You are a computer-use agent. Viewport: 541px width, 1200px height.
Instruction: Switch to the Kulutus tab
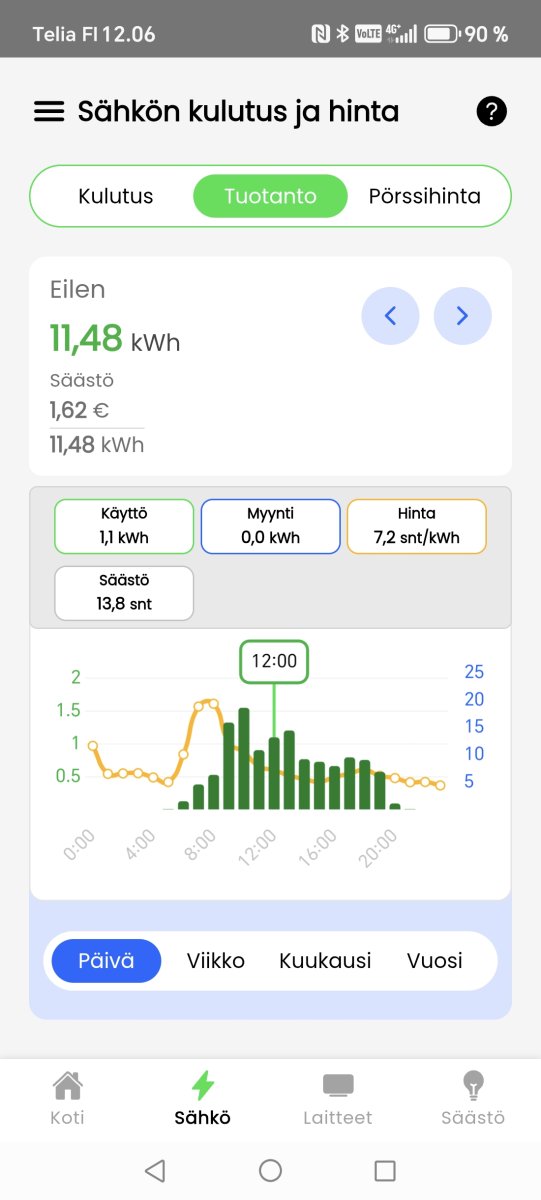coord(116,196)
